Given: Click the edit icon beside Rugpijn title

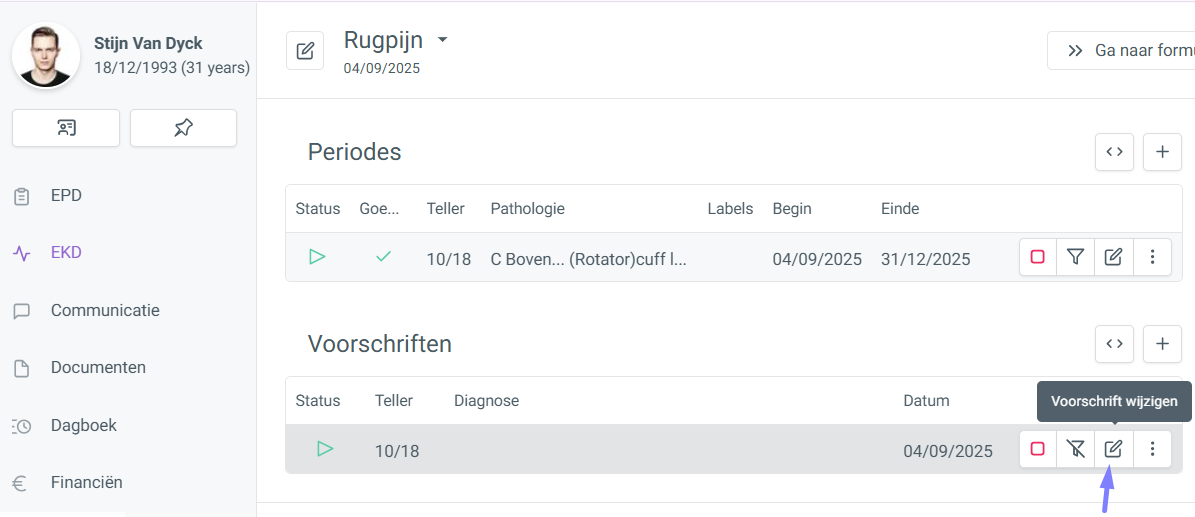Looking at the screenshot, I should [x=305, y=51].
